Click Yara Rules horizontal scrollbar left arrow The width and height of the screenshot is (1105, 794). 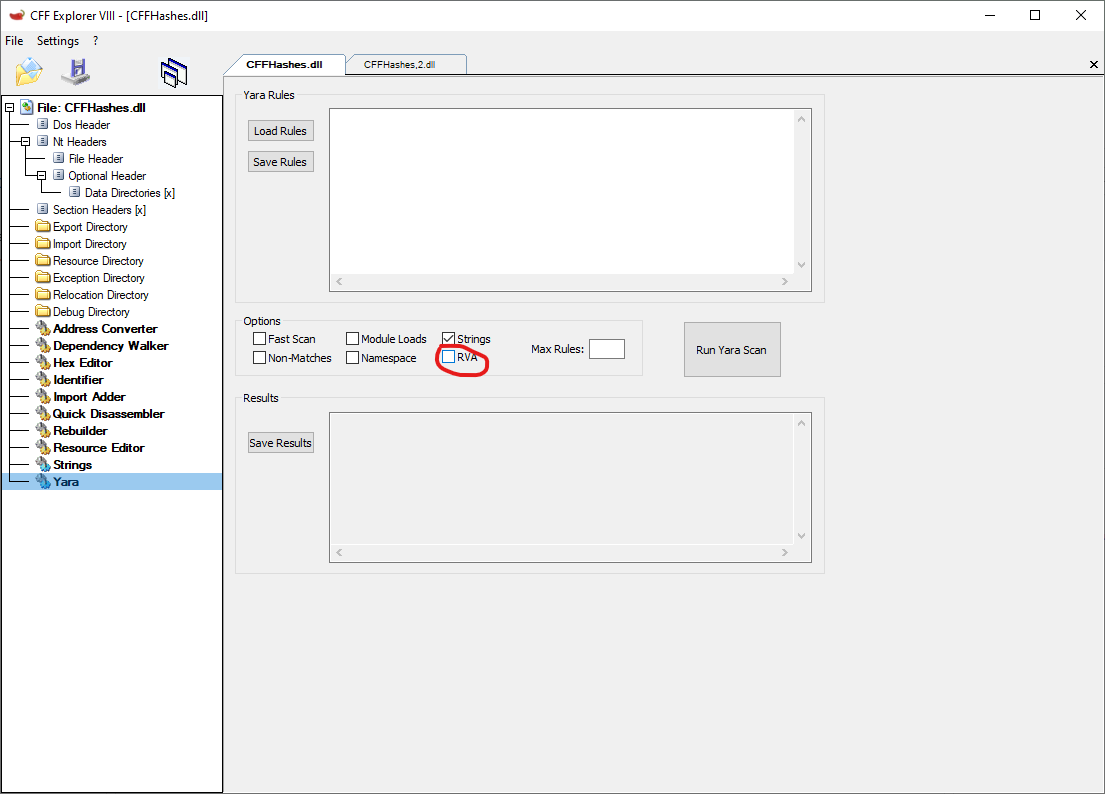point(339,281)
